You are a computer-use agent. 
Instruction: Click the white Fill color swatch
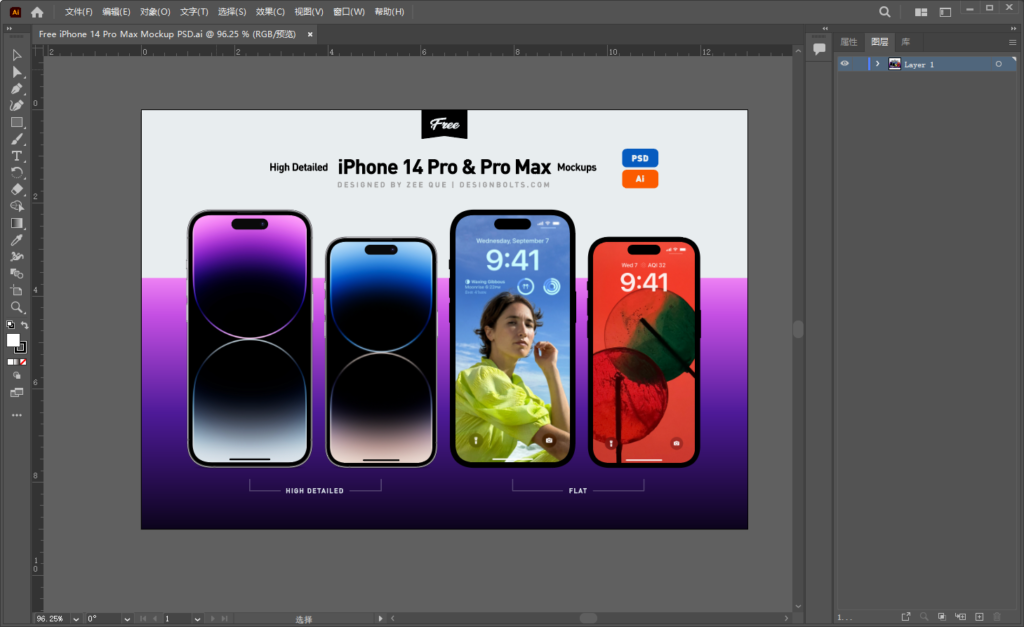pos(12,340)
